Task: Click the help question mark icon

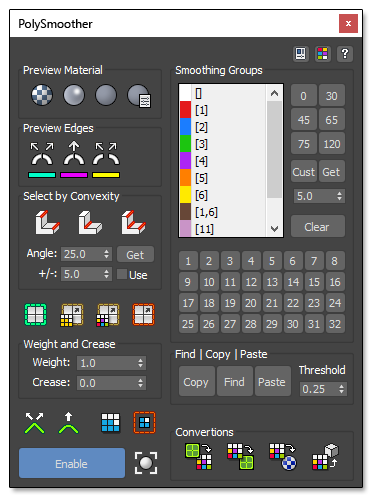Action: tap(345, 54)
